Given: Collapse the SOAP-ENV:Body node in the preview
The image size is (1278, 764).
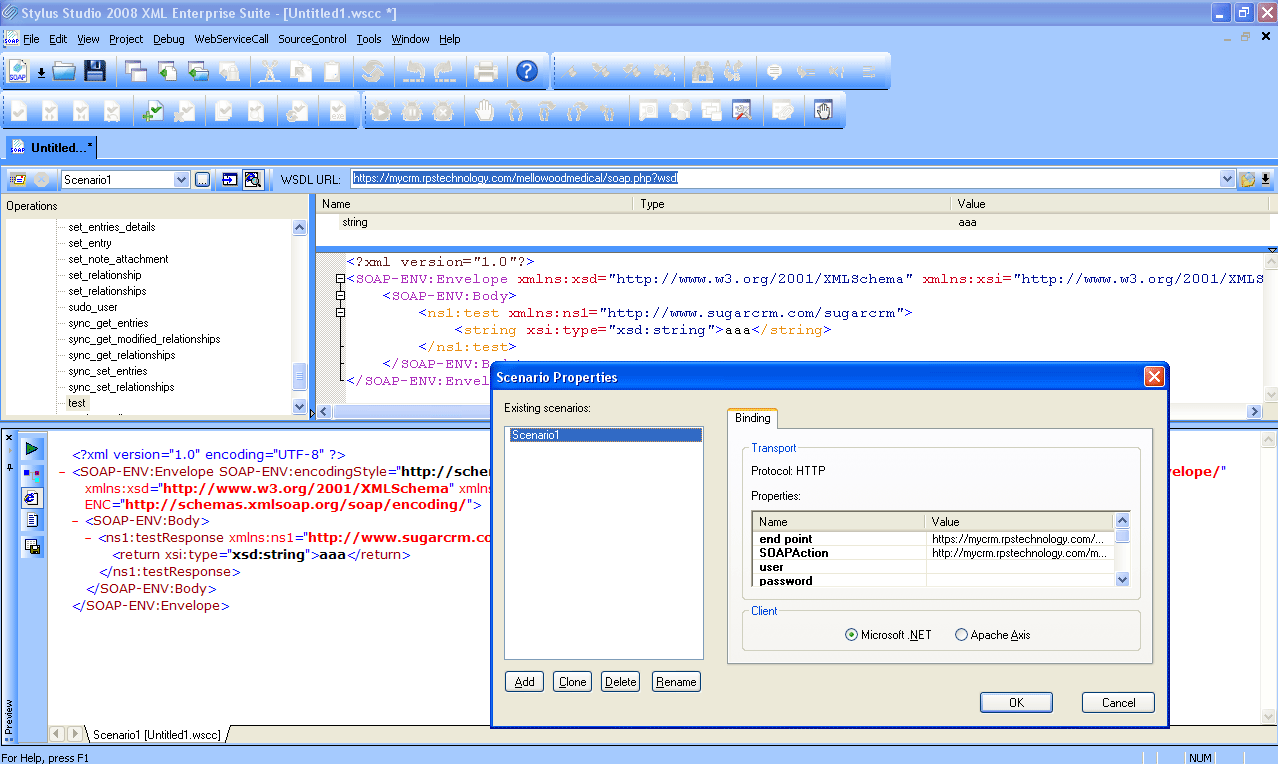Looking at the screenshot, I should click(76, 521).
